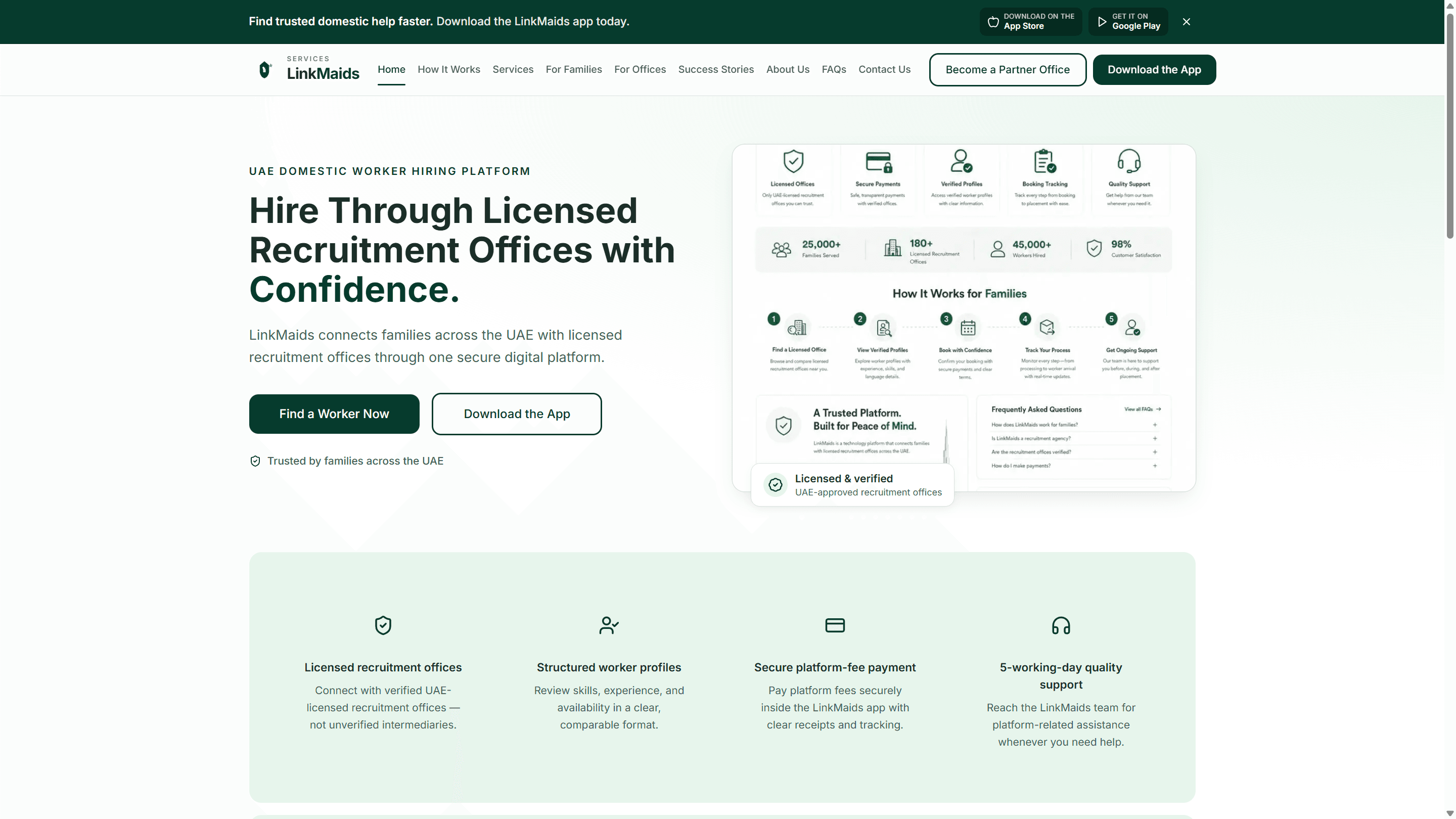Click the A Trusted Platform shield icon
Screen dimensions: 1456x819
tap(783, 425)
